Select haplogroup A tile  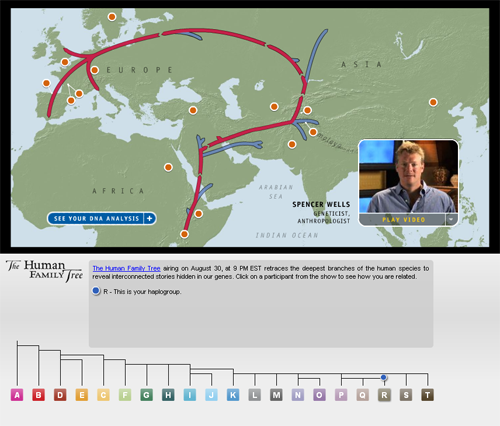point(17,395)
